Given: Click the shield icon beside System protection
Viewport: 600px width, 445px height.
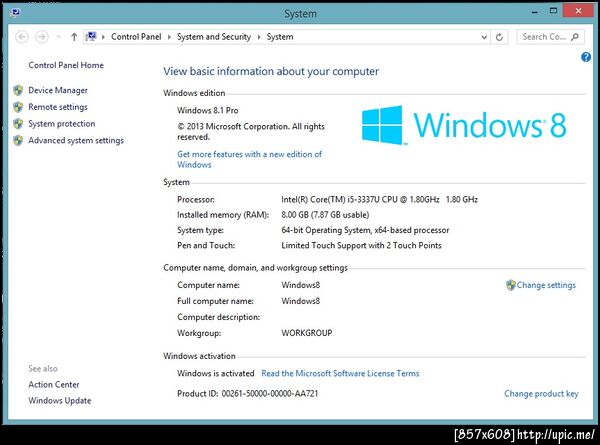Looking at the screenshot, I should pyautogui.click(x=18, y=124).
